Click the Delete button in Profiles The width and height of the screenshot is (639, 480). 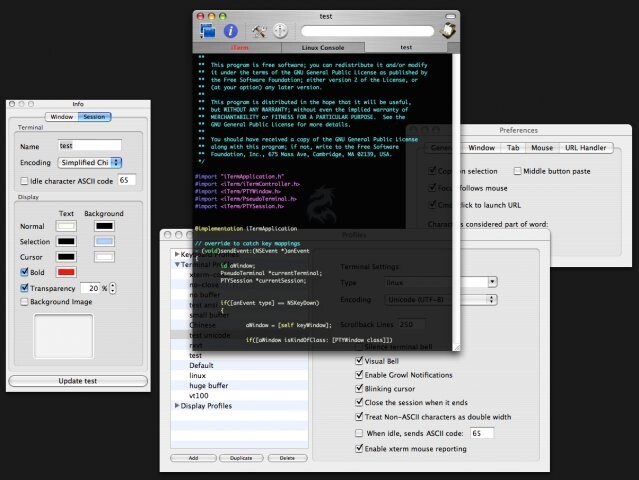287,458
